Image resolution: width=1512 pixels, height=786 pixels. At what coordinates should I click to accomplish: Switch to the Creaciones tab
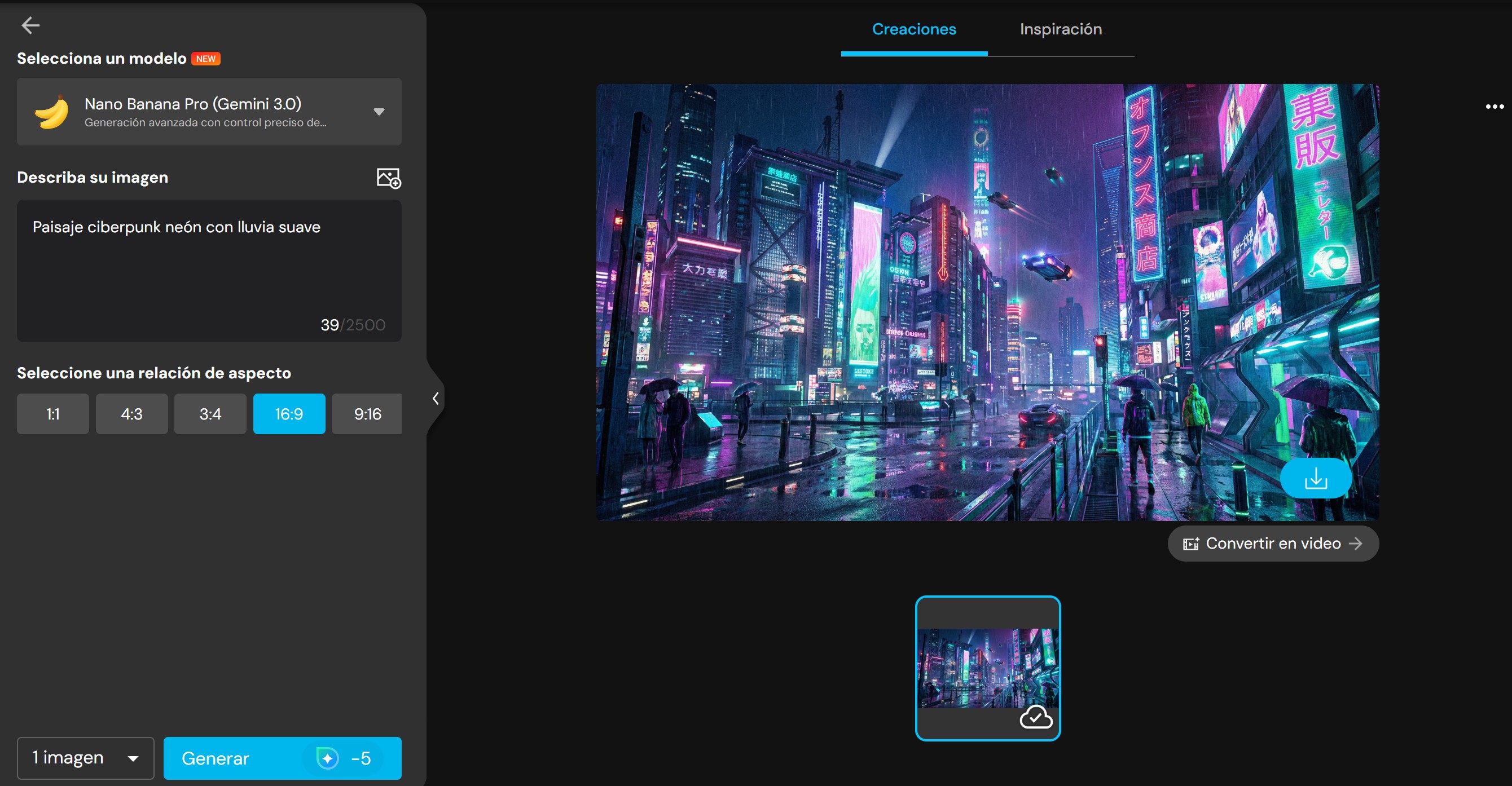coord(913,29)
